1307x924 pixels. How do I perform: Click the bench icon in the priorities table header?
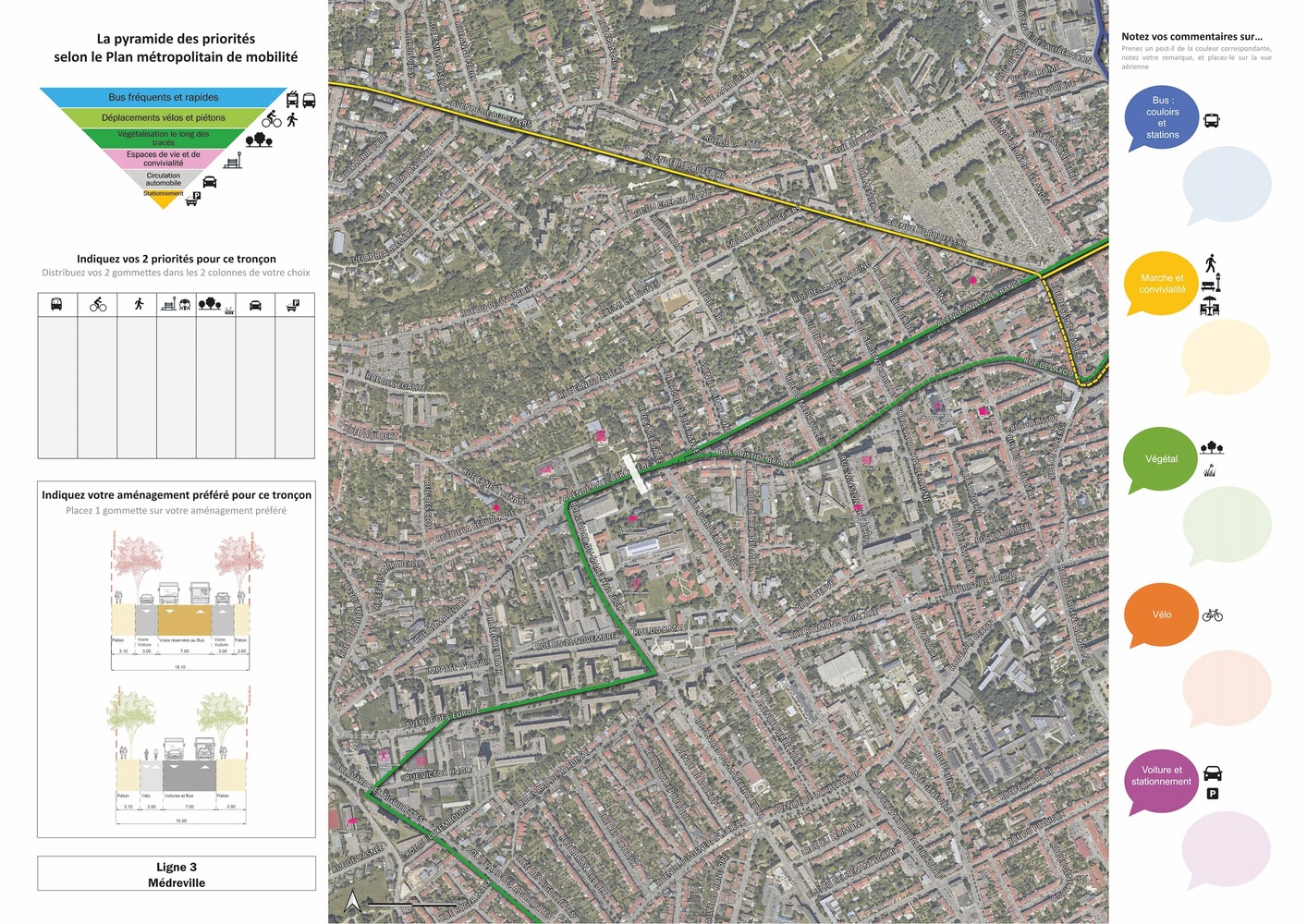pyautogui.click(x=169, y=303)
